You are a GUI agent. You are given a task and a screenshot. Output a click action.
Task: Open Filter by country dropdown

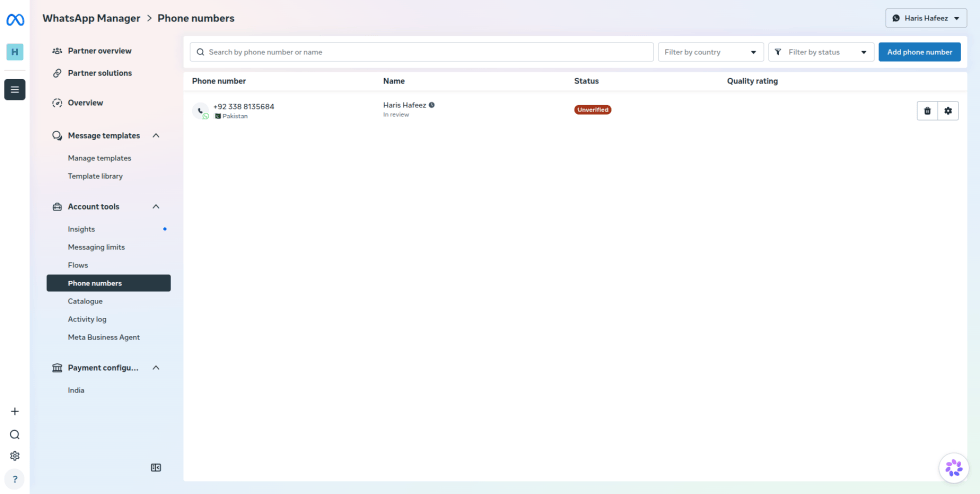point(711,52)
